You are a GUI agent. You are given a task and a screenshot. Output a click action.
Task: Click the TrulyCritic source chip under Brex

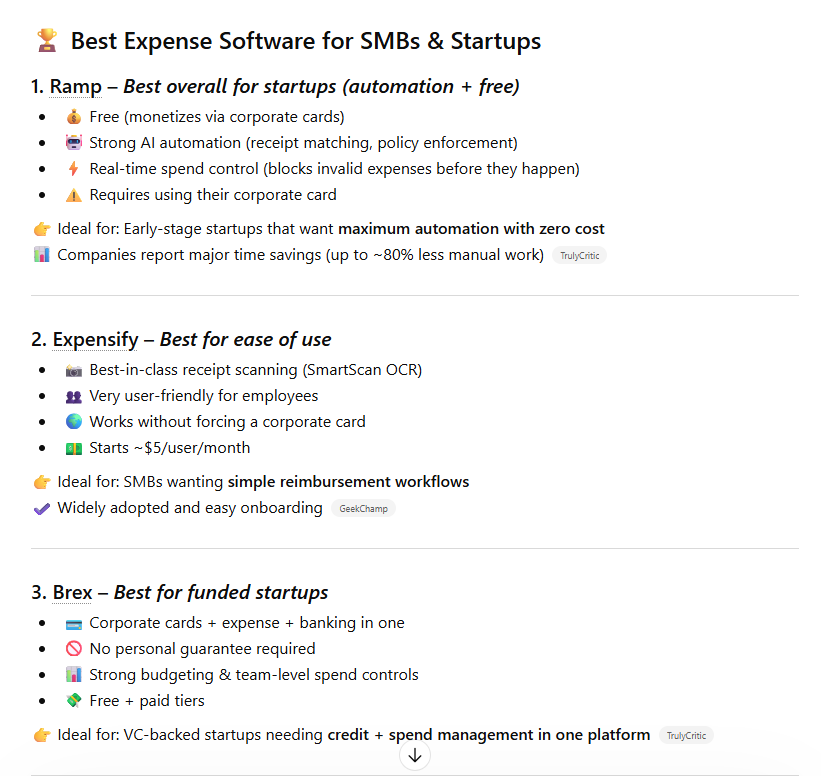pyautogui.click(x=686, y=735)
